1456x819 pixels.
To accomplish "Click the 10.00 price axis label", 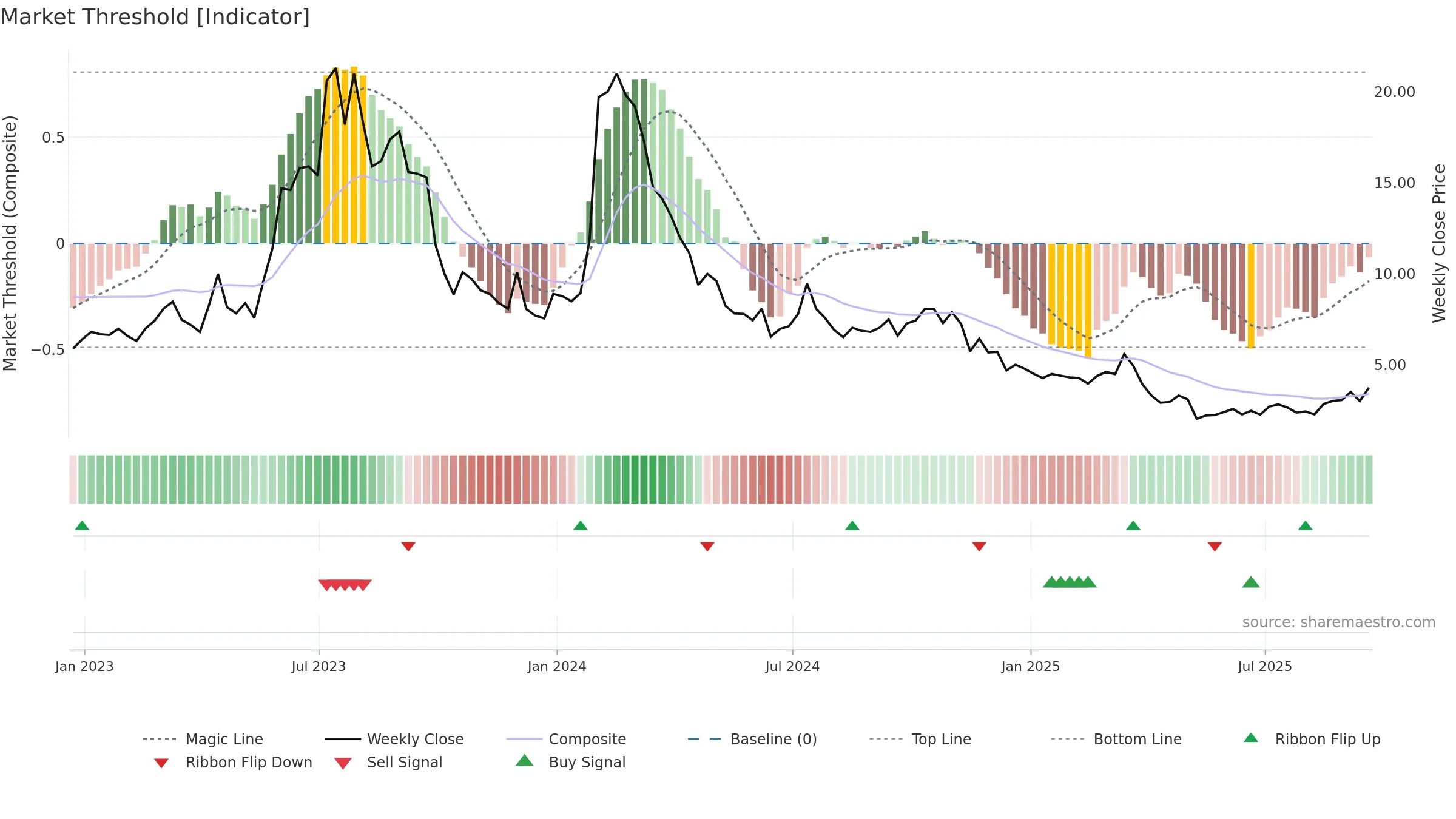I will tap(1395, 274).
